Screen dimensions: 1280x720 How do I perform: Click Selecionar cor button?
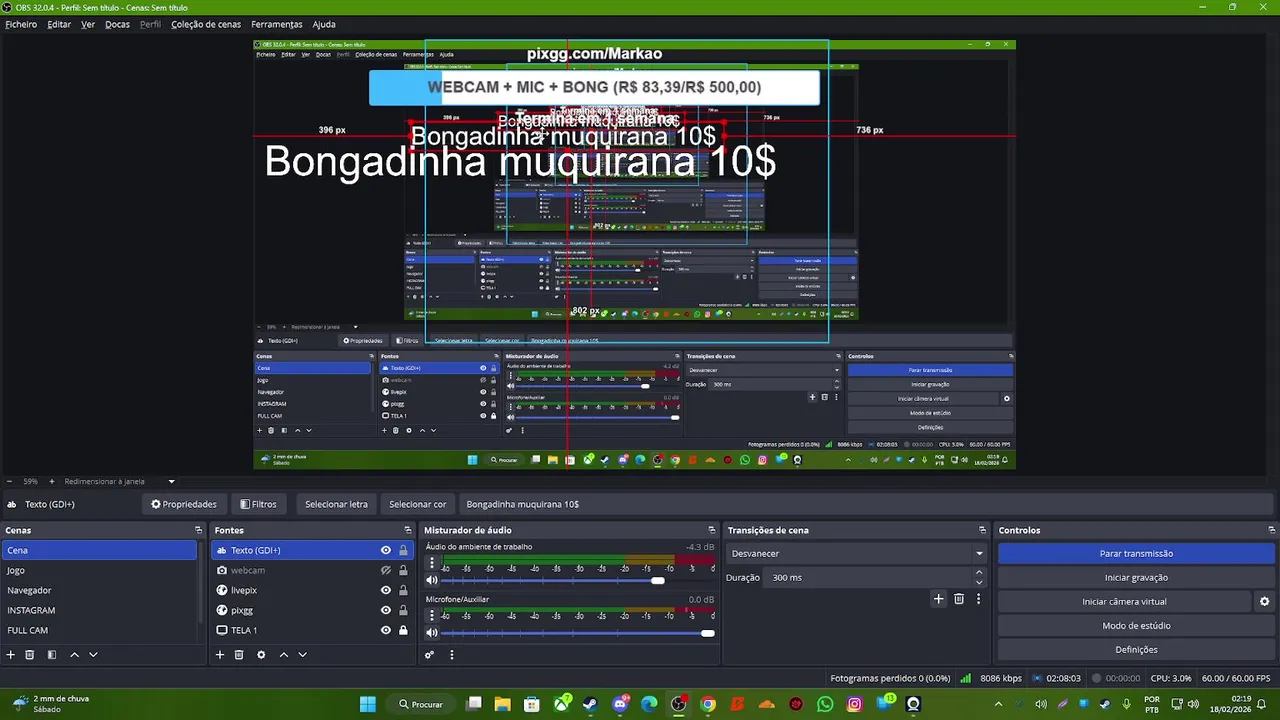417,504
